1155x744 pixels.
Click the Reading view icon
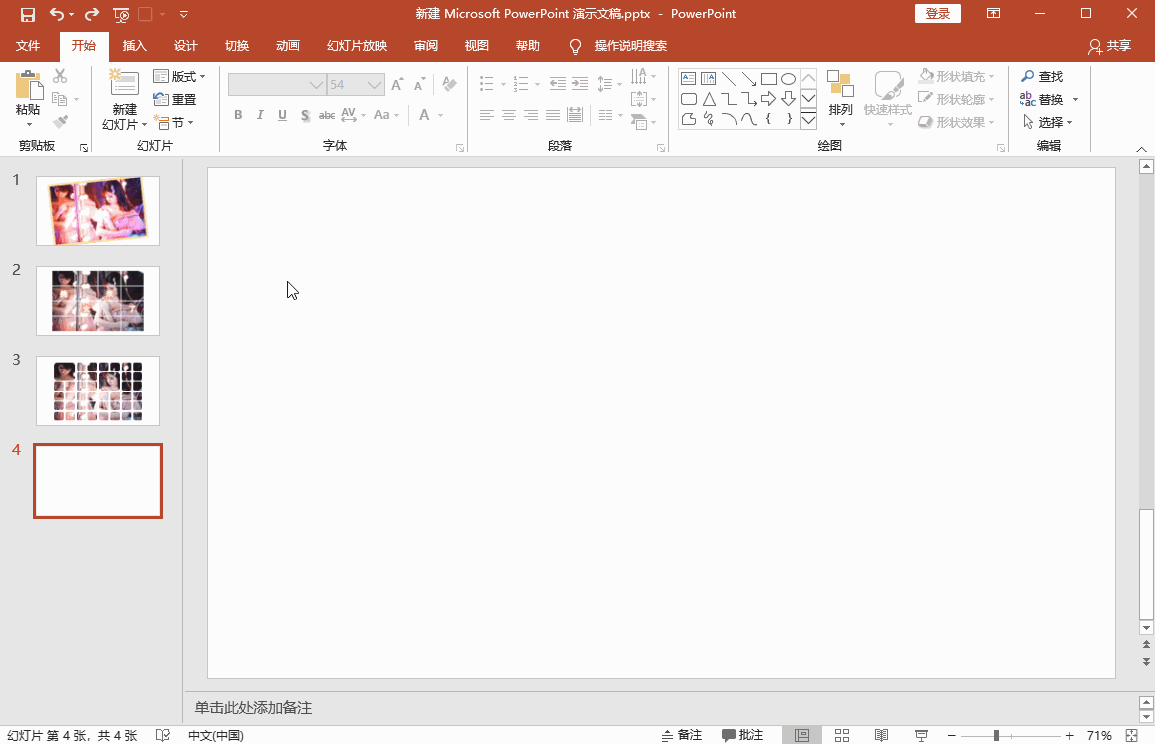tap(881, 735)
